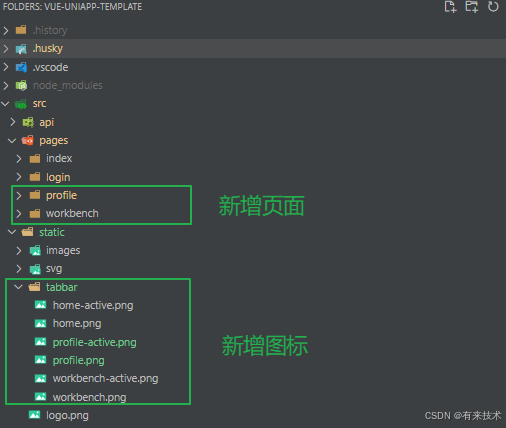
Task: Expand the .history folder chevron
Action: (x=6, y=30)
